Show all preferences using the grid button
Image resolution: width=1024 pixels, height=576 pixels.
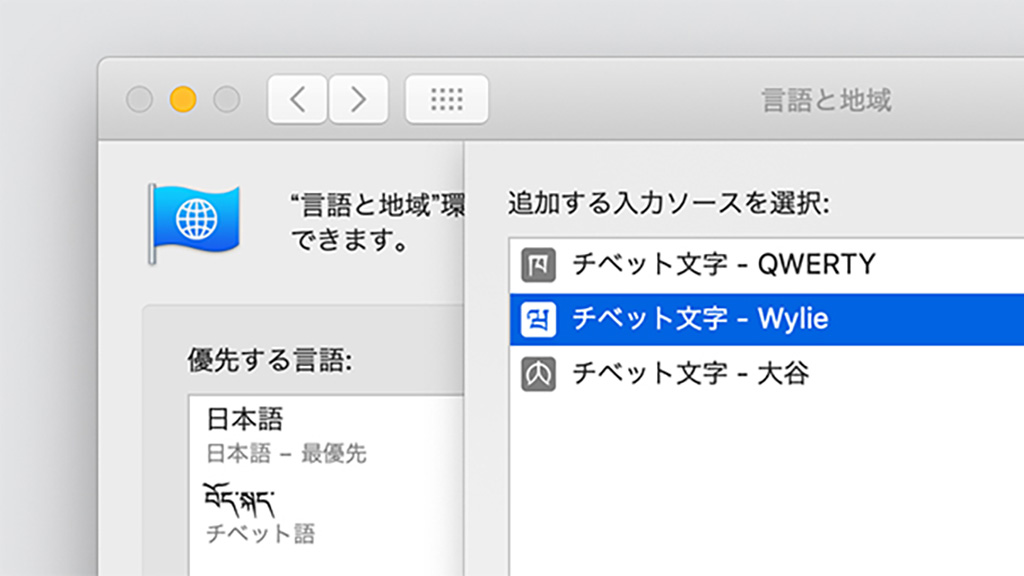446,99
